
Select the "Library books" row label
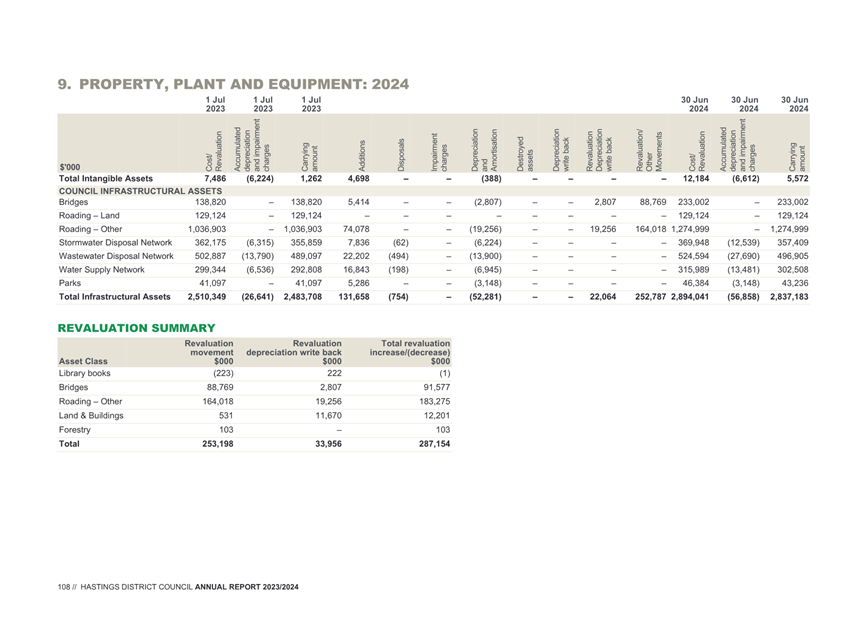click(x=85, y=373)
